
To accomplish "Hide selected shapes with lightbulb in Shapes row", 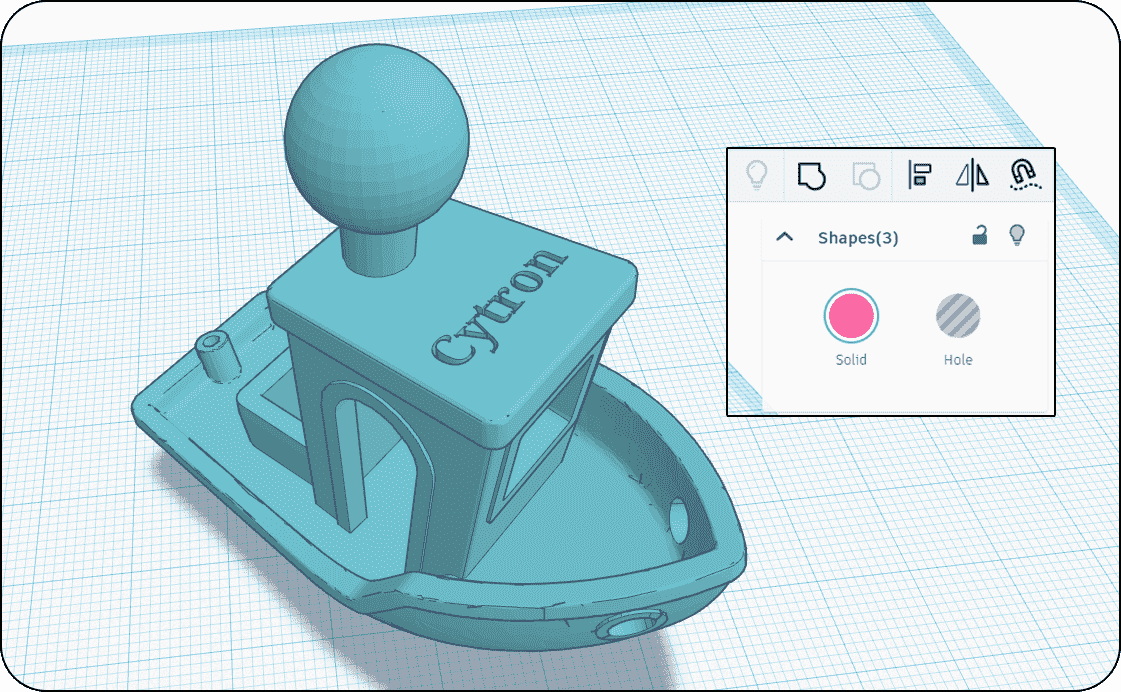I will (1017, 235).
